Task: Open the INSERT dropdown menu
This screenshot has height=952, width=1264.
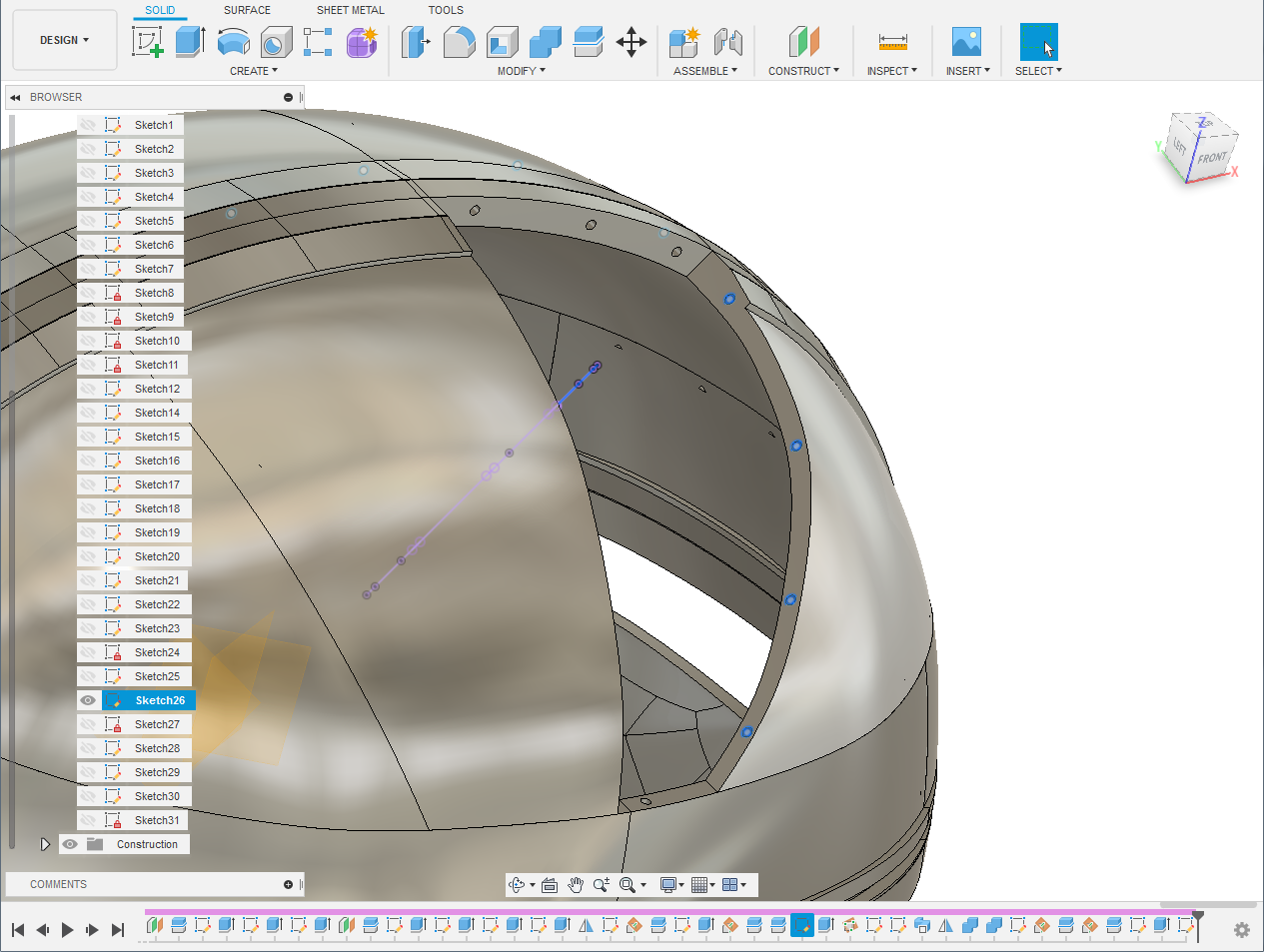Action: tap(968, 71)
